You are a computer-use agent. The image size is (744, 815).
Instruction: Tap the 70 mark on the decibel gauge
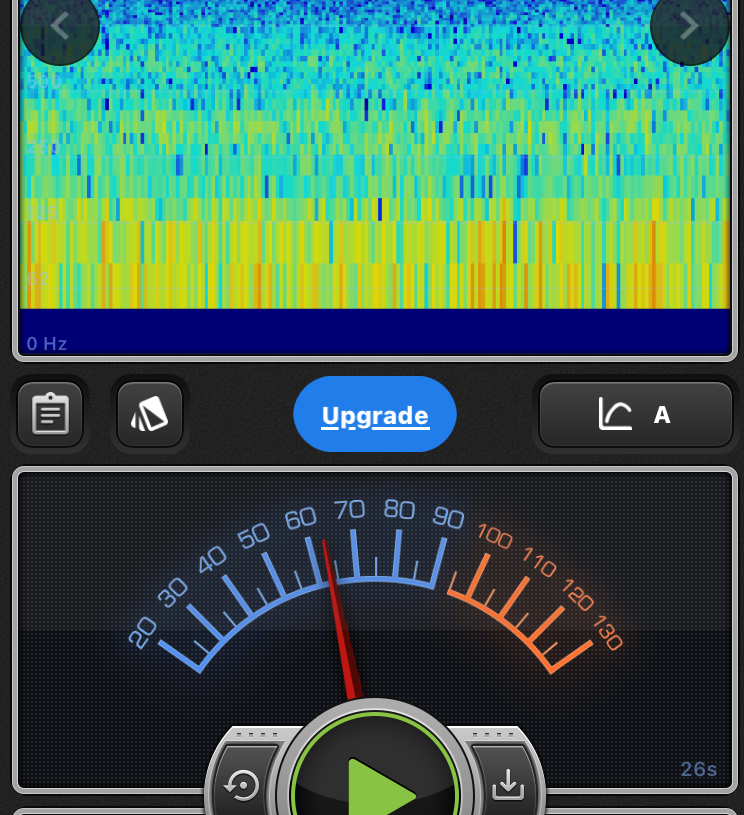coord(349,510)
